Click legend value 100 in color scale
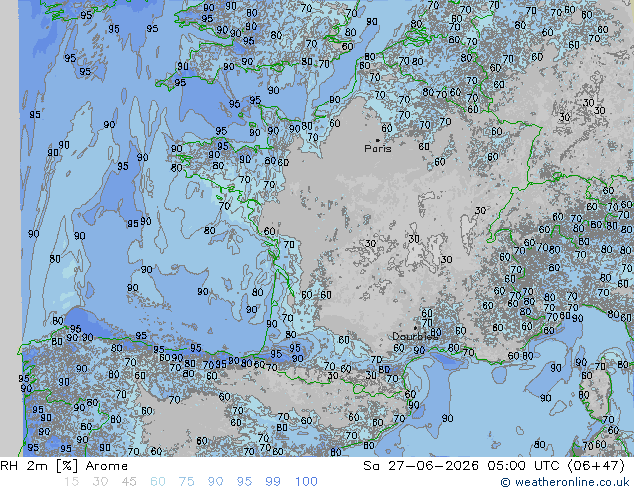Viewport: 634px width, 490px height. 306,482
